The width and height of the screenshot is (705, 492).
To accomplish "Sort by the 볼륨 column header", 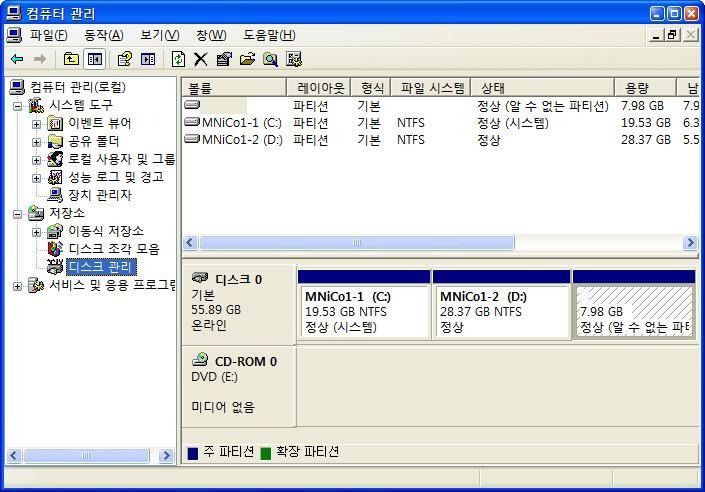I will point(234,87).
